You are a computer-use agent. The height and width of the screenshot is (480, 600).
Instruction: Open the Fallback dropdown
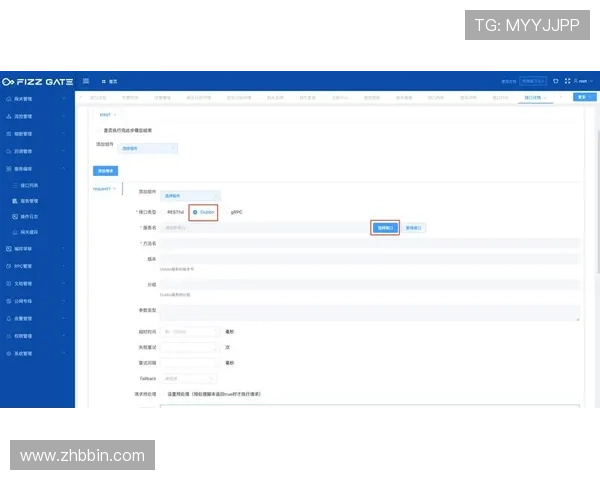189,379
